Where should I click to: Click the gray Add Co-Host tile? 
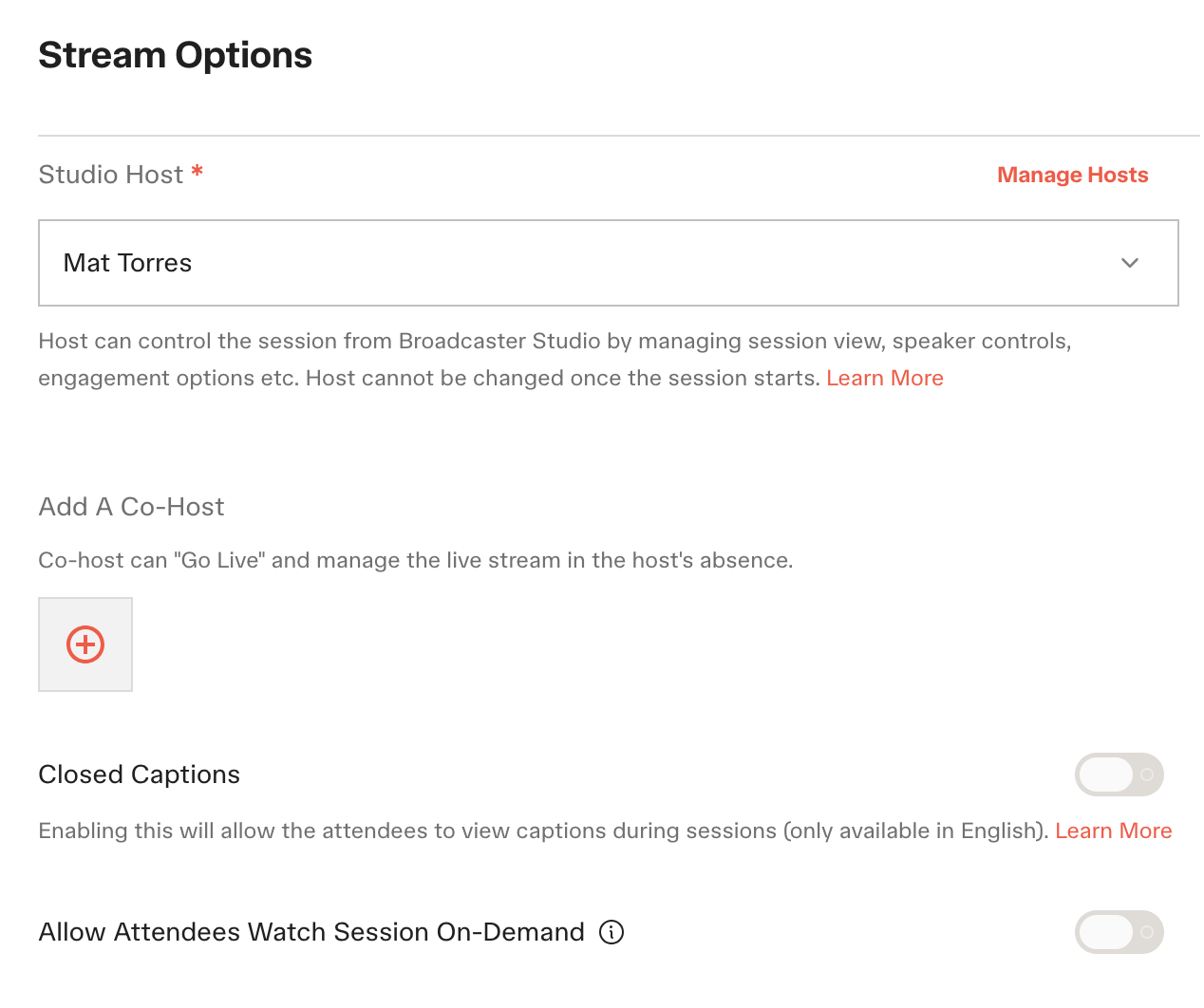coord(85,644)
